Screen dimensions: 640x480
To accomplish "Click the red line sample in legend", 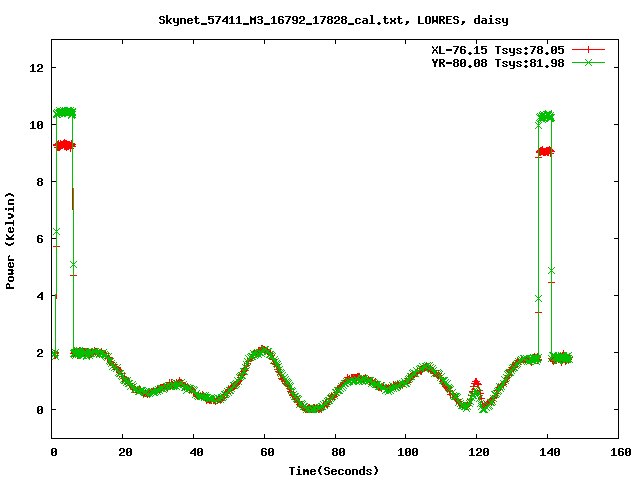I will [589, 49].
